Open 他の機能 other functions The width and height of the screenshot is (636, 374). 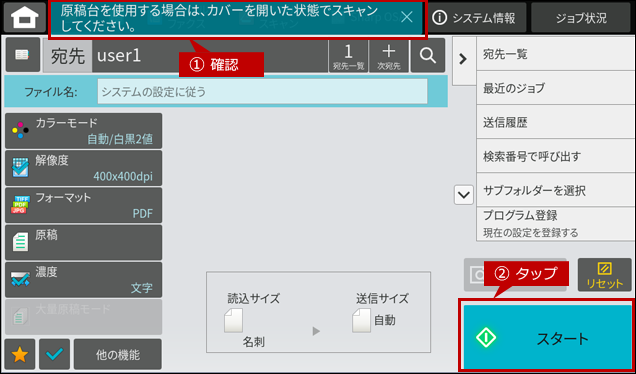click(118, 354)
